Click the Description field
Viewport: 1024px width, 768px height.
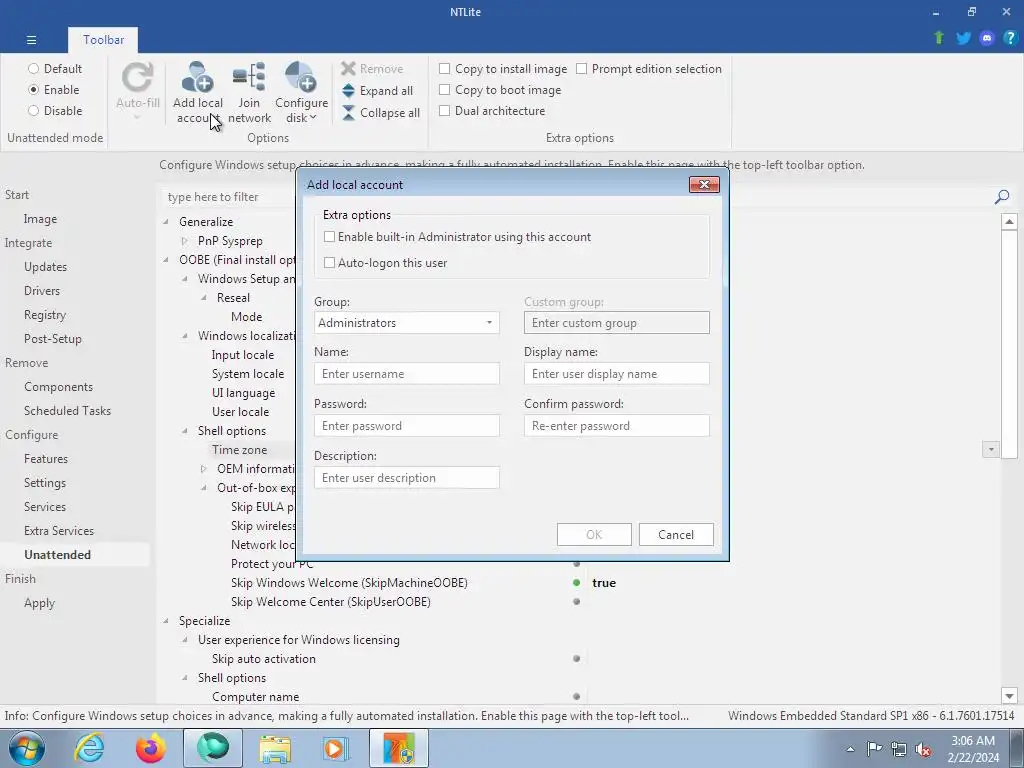pyautogui.click(x=406, y=477)
